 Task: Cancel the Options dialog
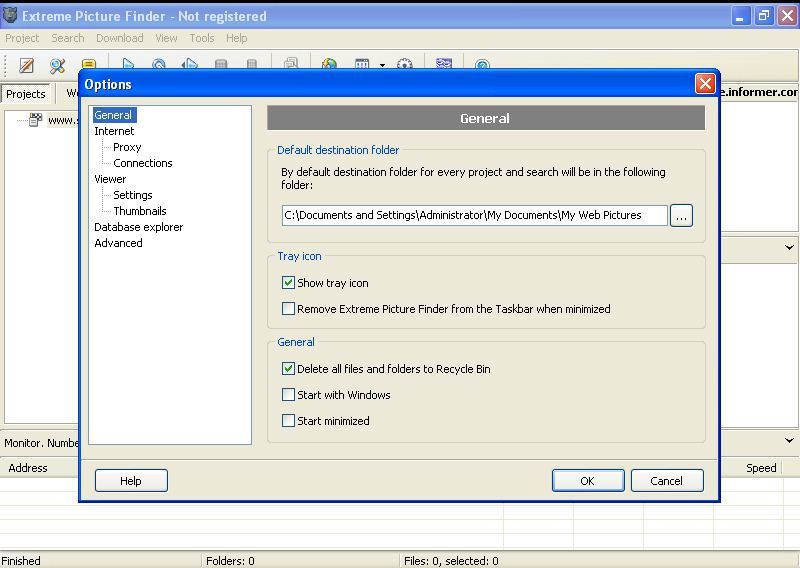coord(667,481)
